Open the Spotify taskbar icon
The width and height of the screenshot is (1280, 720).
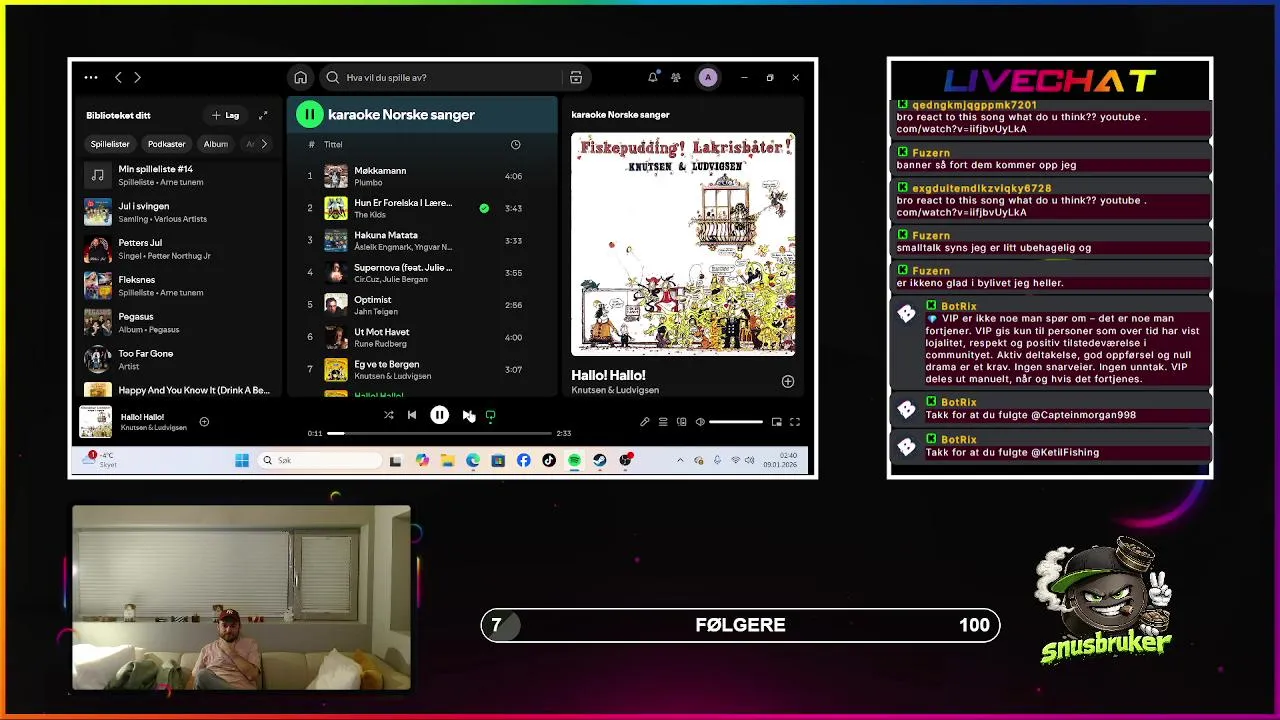574,460
